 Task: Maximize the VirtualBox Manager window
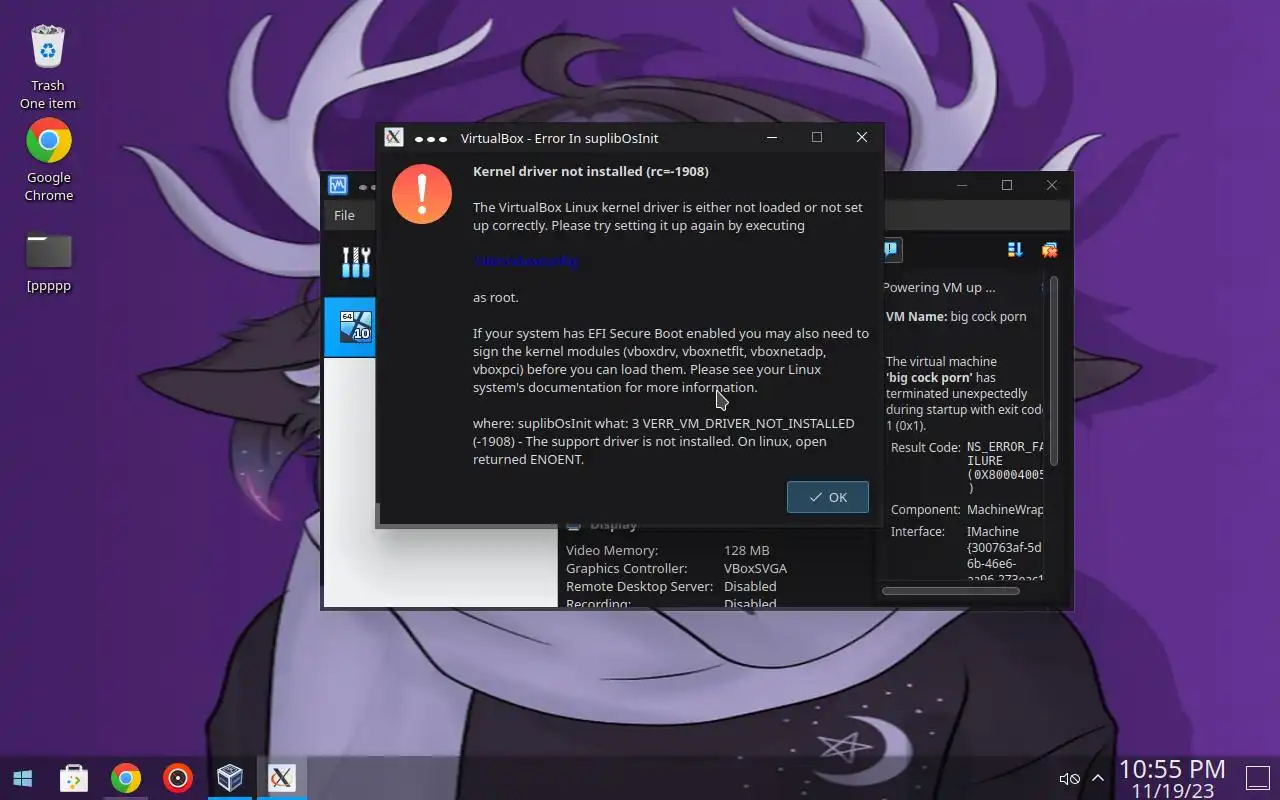point(1007,185)
